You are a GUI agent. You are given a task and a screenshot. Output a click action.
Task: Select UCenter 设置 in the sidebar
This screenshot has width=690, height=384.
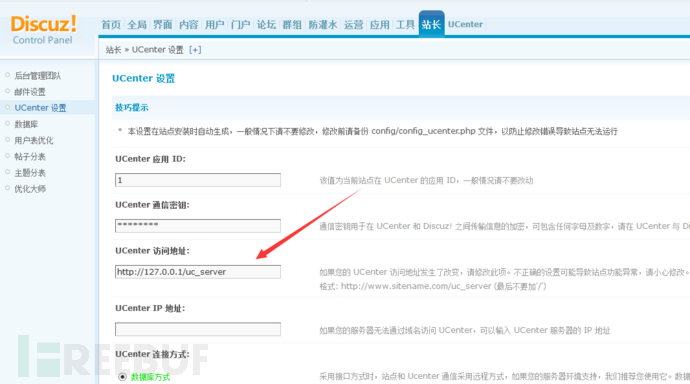point(40,108)
